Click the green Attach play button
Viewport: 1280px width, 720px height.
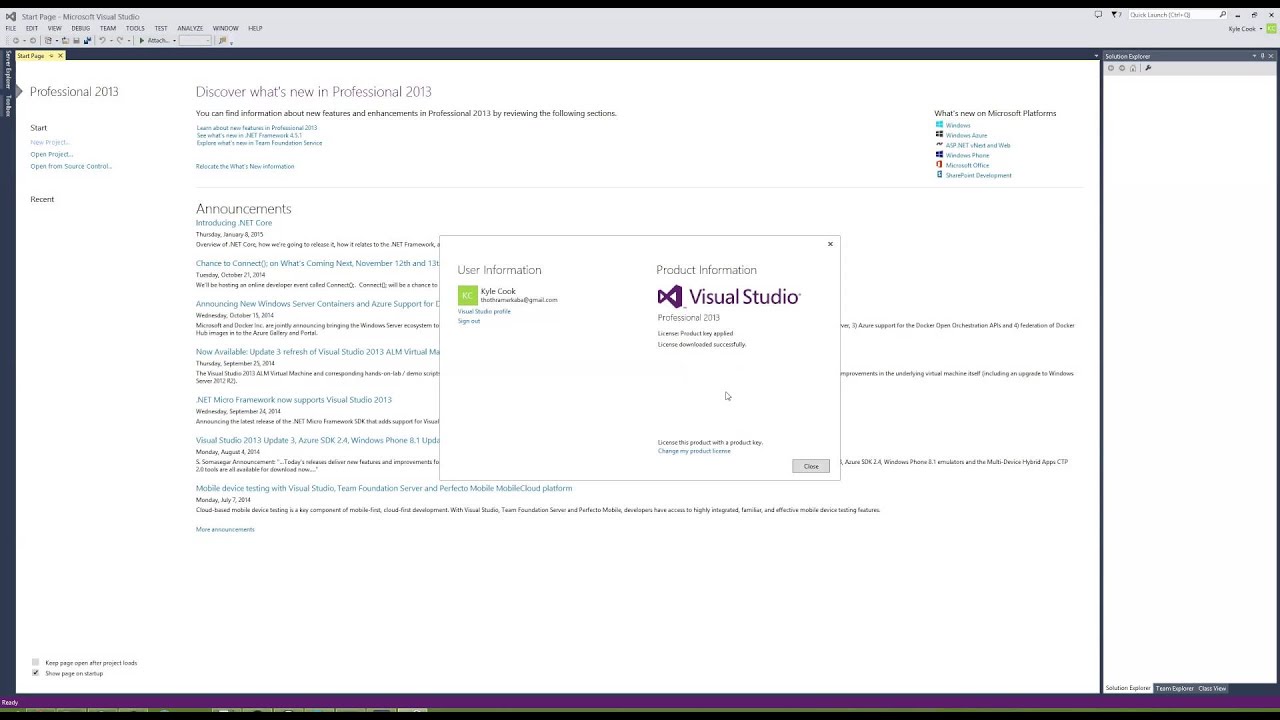pos(142,41)
